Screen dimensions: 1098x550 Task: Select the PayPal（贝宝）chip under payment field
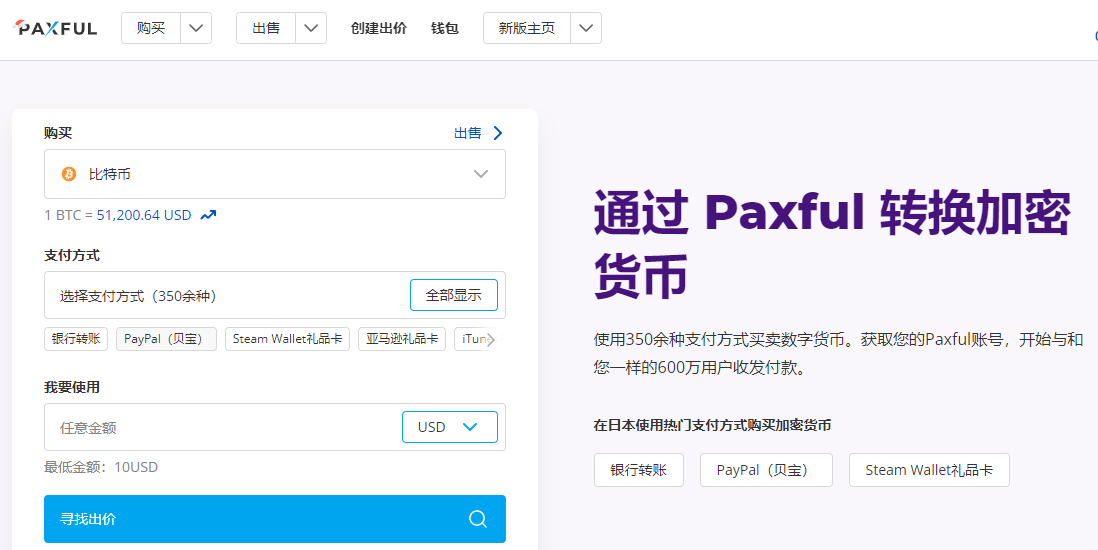(x=166, y=339)
